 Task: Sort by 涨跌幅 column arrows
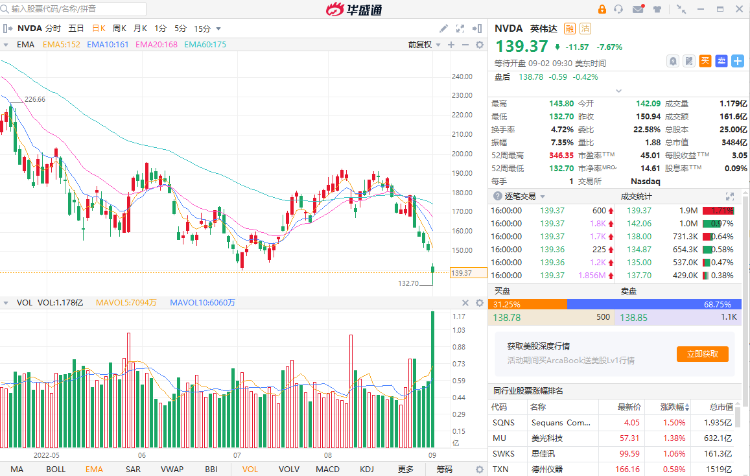click(x=687, y=407)
